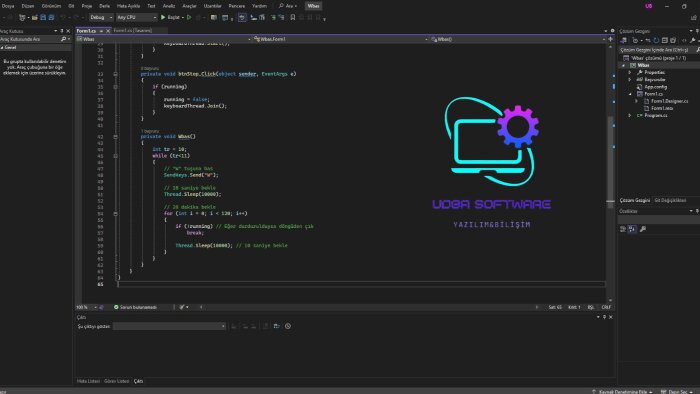Open the 100 % zoom dropdown
700x394 pixels.
(x=87, y=307)
